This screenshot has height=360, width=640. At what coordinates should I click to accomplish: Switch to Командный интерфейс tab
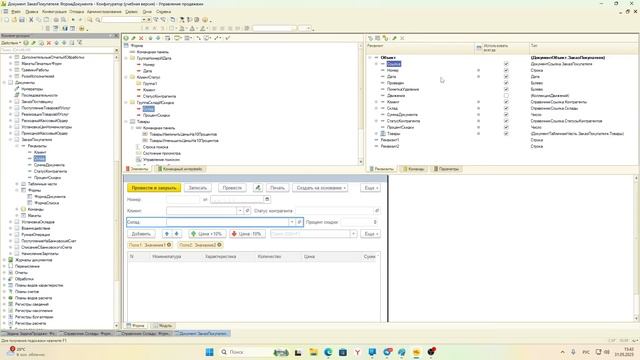180,169
